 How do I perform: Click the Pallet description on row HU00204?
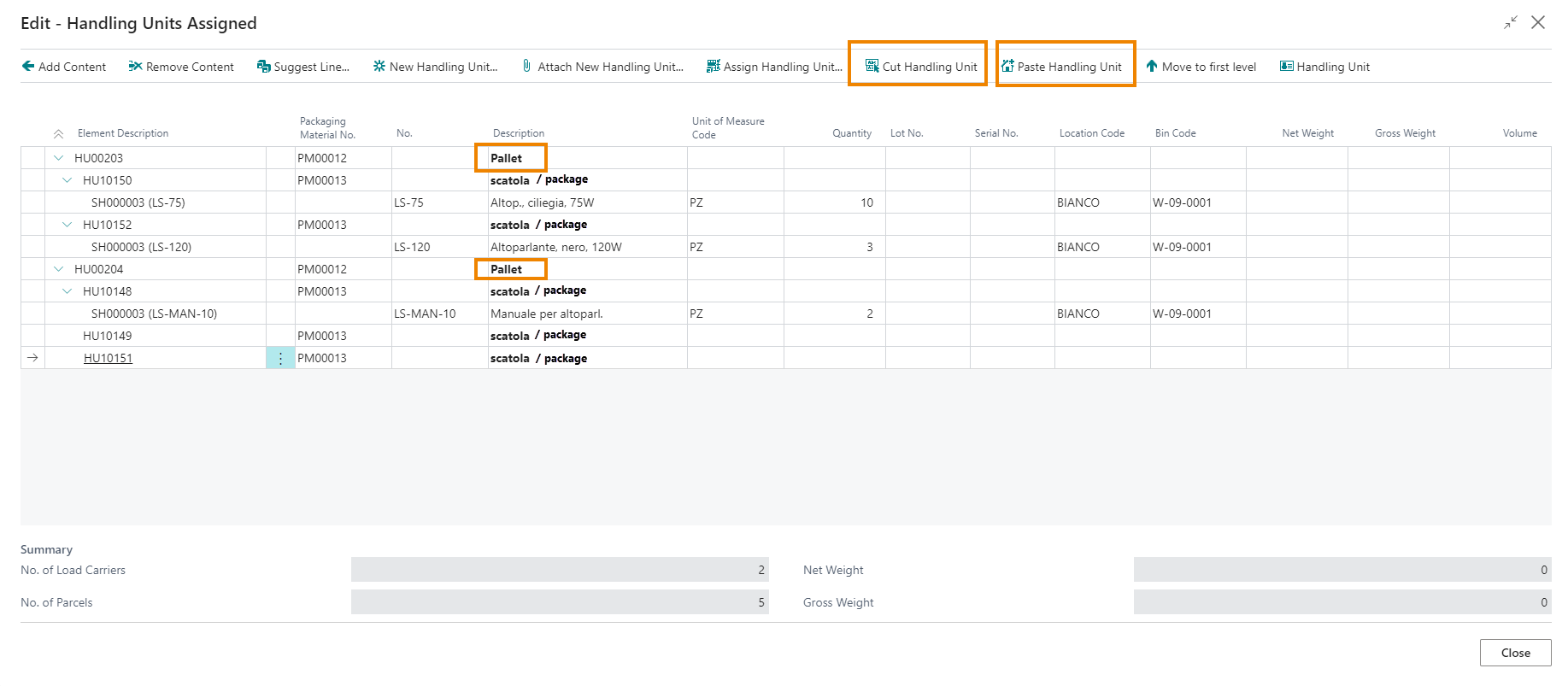(x=506, y=269)
